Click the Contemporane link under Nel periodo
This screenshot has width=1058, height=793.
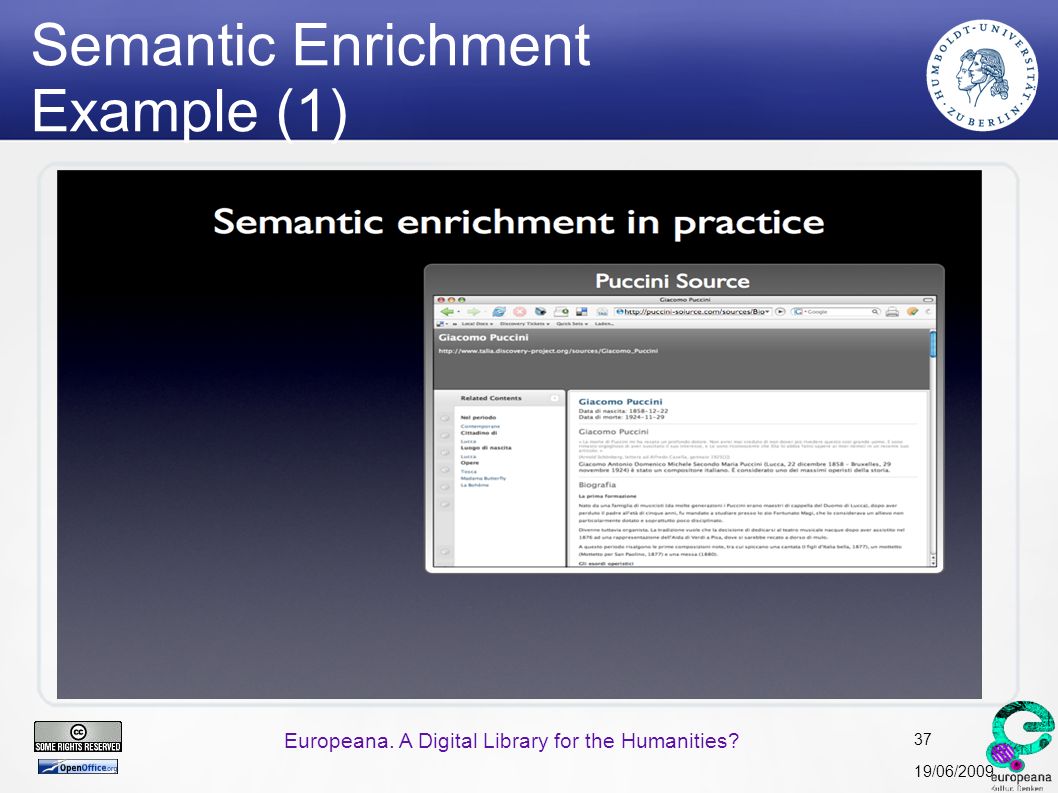point(480,427)
